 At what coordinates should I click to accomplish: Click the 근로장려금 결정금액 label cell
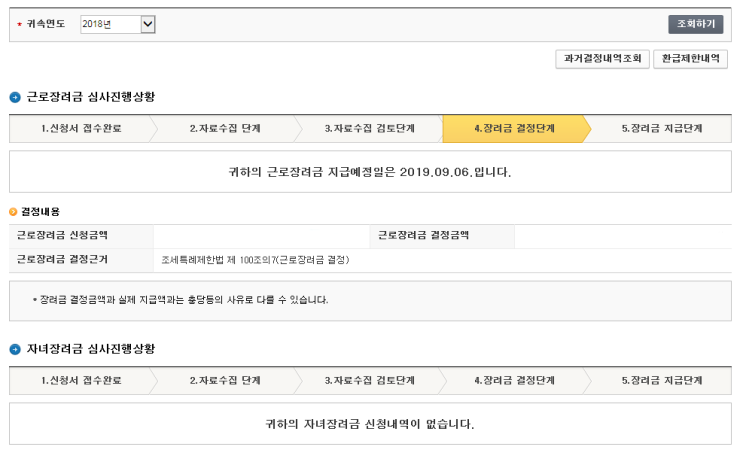click(x=442, y=236)
